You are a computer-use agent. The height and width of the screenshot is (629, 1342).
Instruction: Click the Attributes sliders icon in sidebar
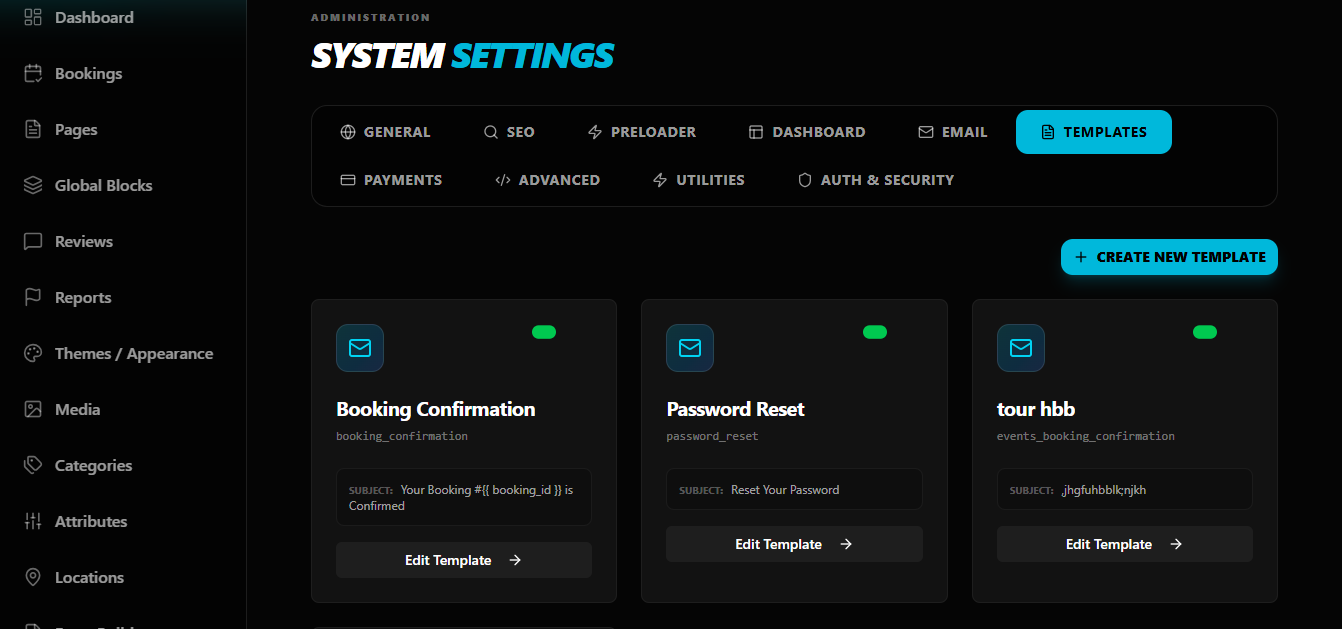click(x=33, y=521)
